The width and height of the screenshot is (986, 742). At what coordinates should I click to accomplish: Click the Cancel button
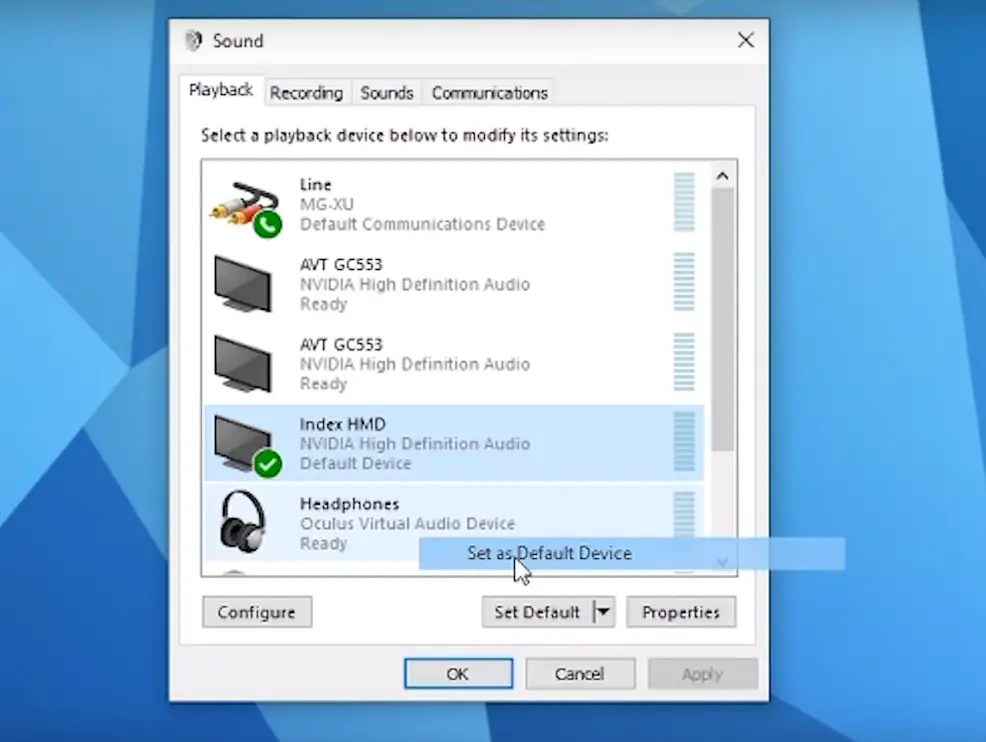point(580,673)
